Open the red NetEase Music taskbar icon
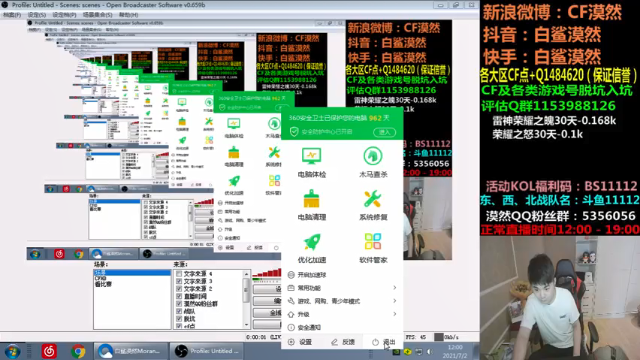 tap(49, 351)
